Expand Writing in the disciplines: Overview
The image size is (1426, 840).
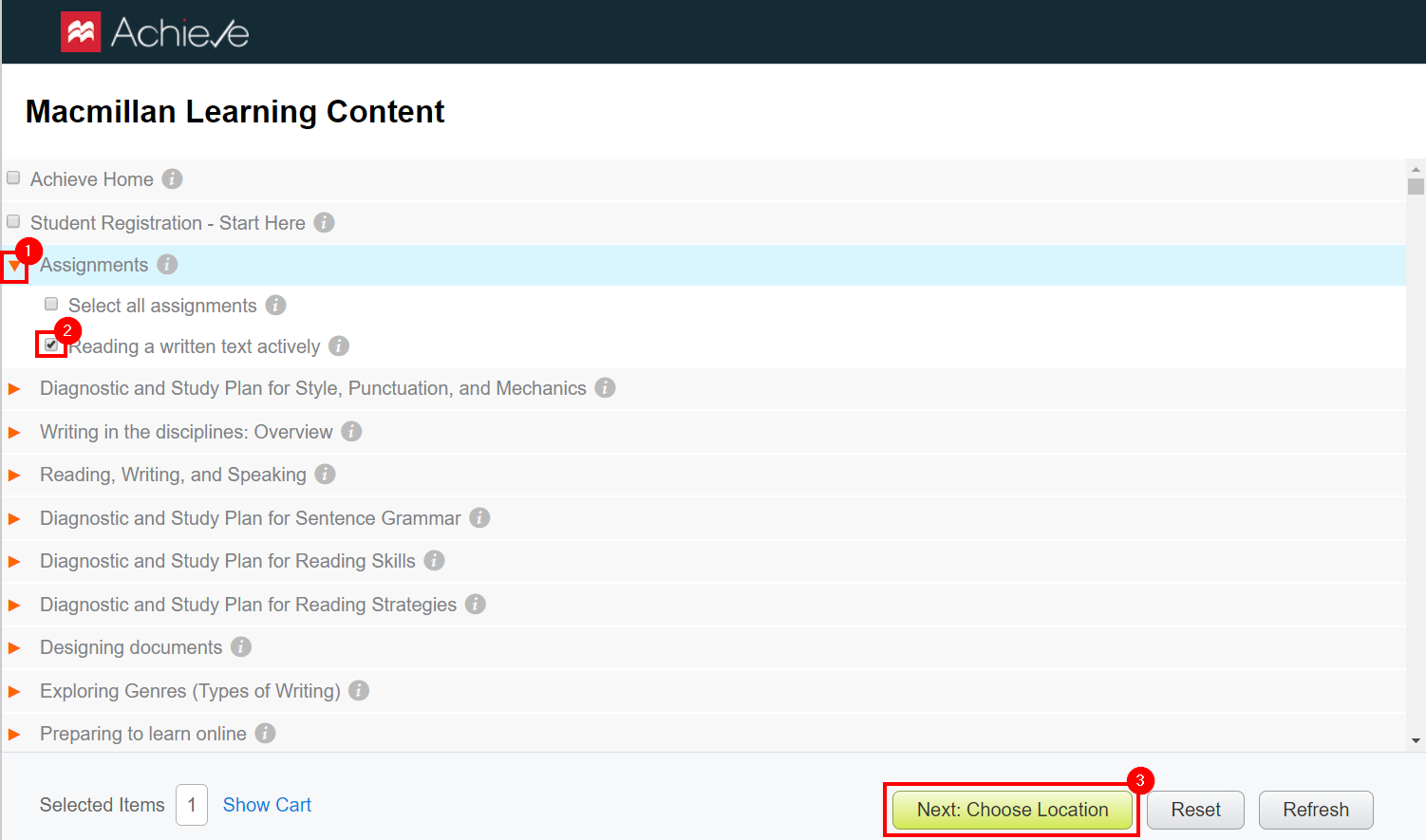tap(15, 431)
